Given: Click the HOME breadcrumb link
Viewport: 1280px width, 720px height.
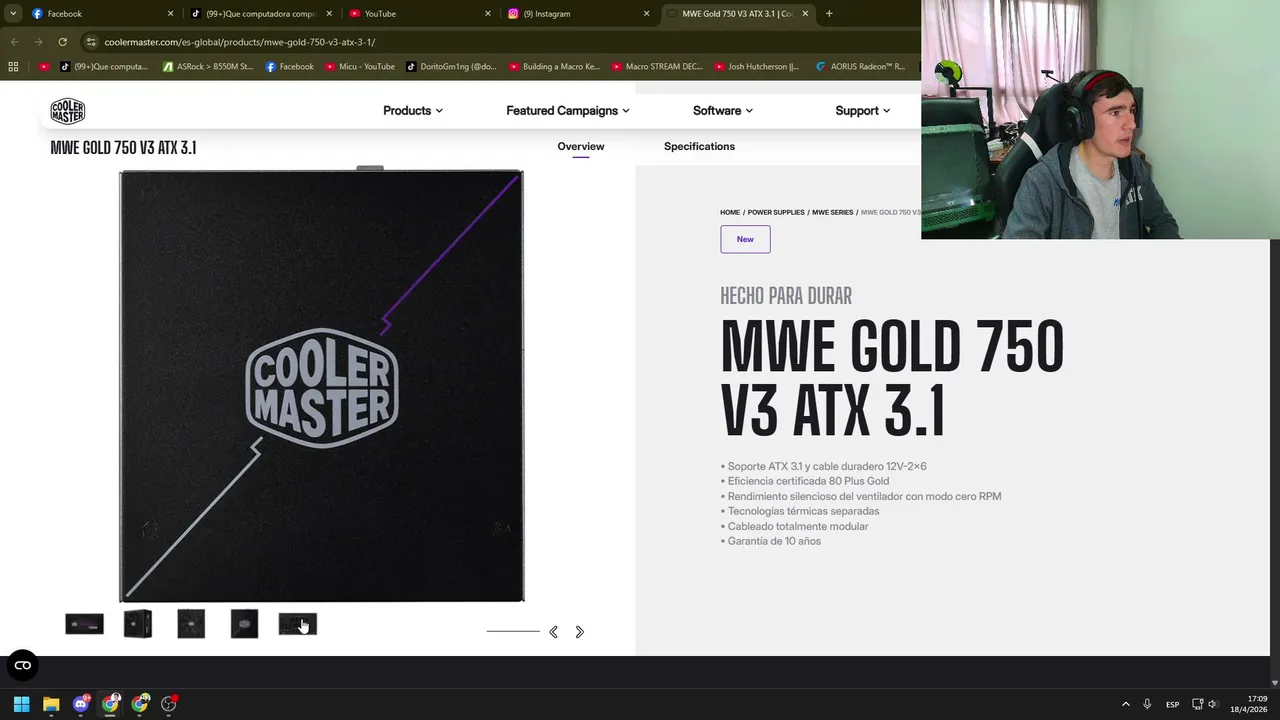Looking at the screenshot, I should [730, 213].
